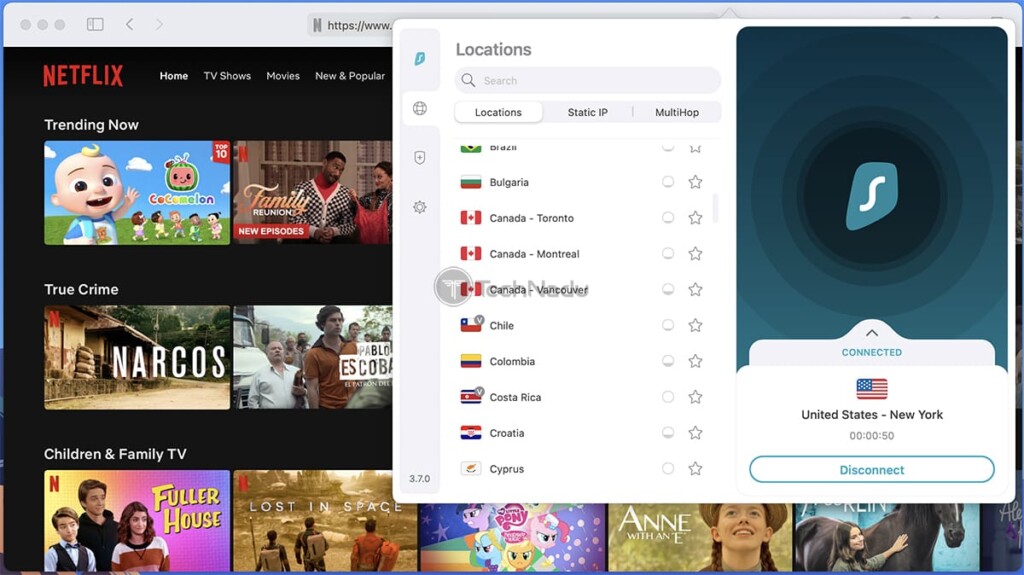1024x575 pixels.
Task: Open the My Little Pony thumbnail
Action: point(513,537)
